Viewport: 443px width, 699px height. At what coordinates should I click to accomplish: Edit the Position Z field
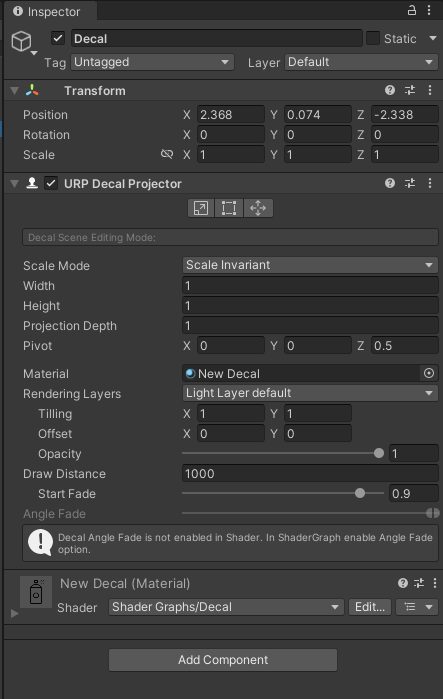[x=405, y=115]
